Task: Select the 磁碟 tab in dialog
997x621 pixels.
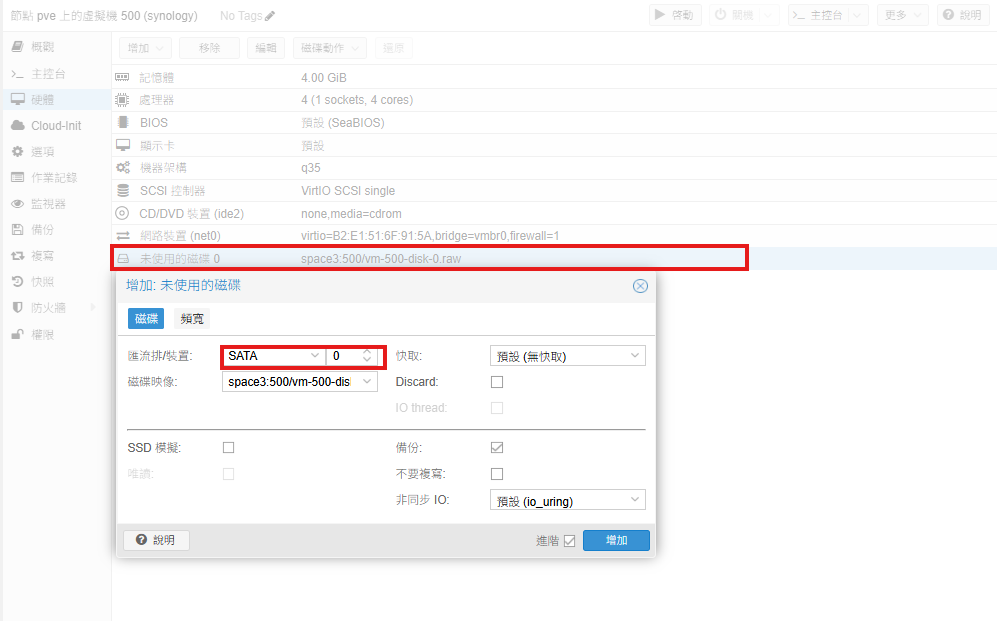Action: pos(146,318)
